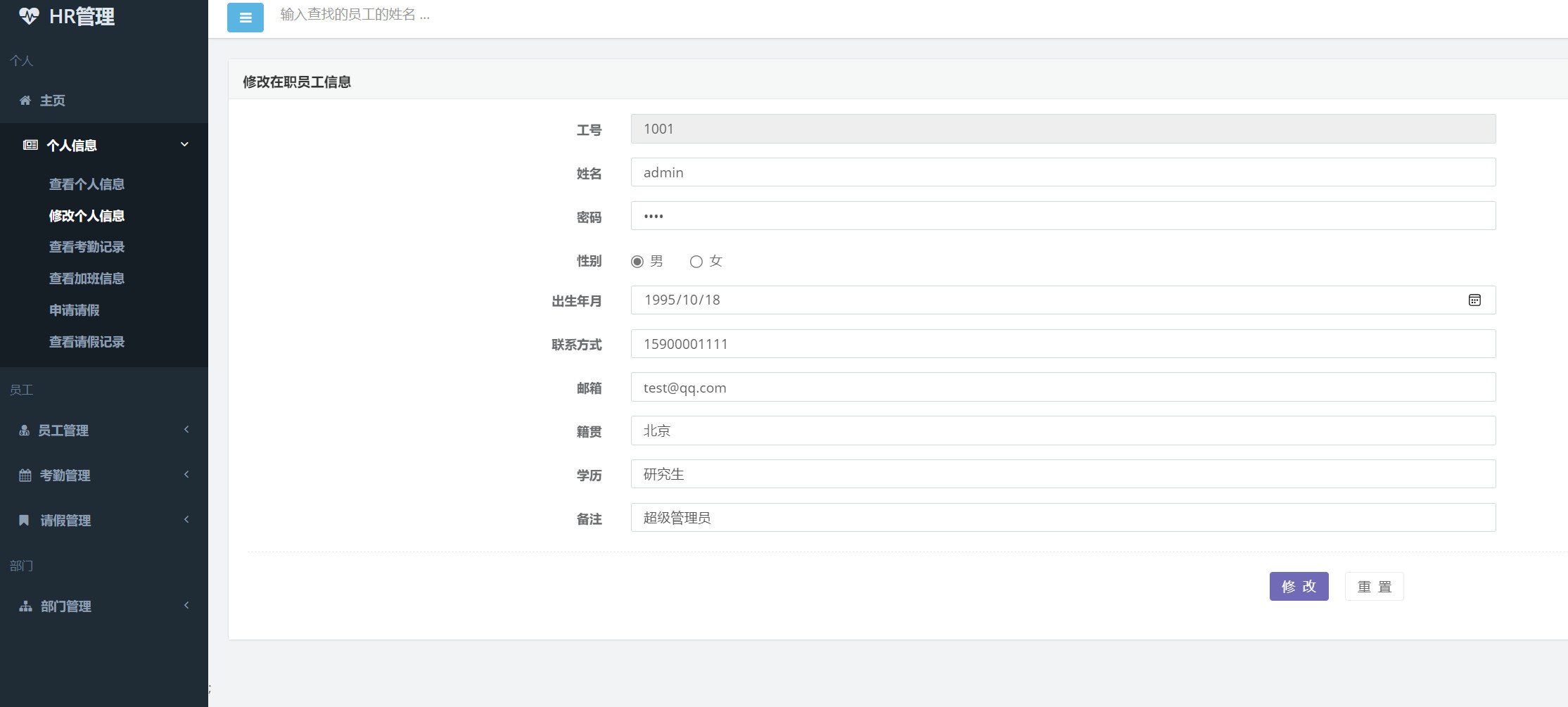The image size is (1568, 707).
Task: Click the 籍贯 field containing 北京
Action: tap(1063, 431)
